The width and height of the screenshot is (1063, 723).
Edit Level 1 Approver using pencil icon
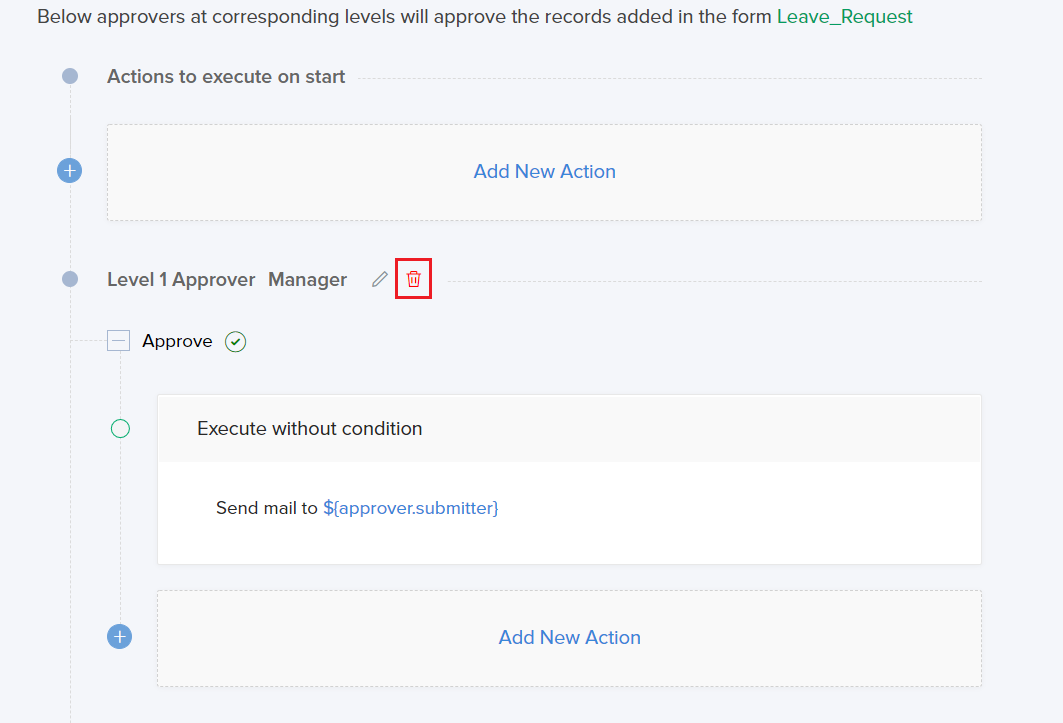(x=380, y=279)
